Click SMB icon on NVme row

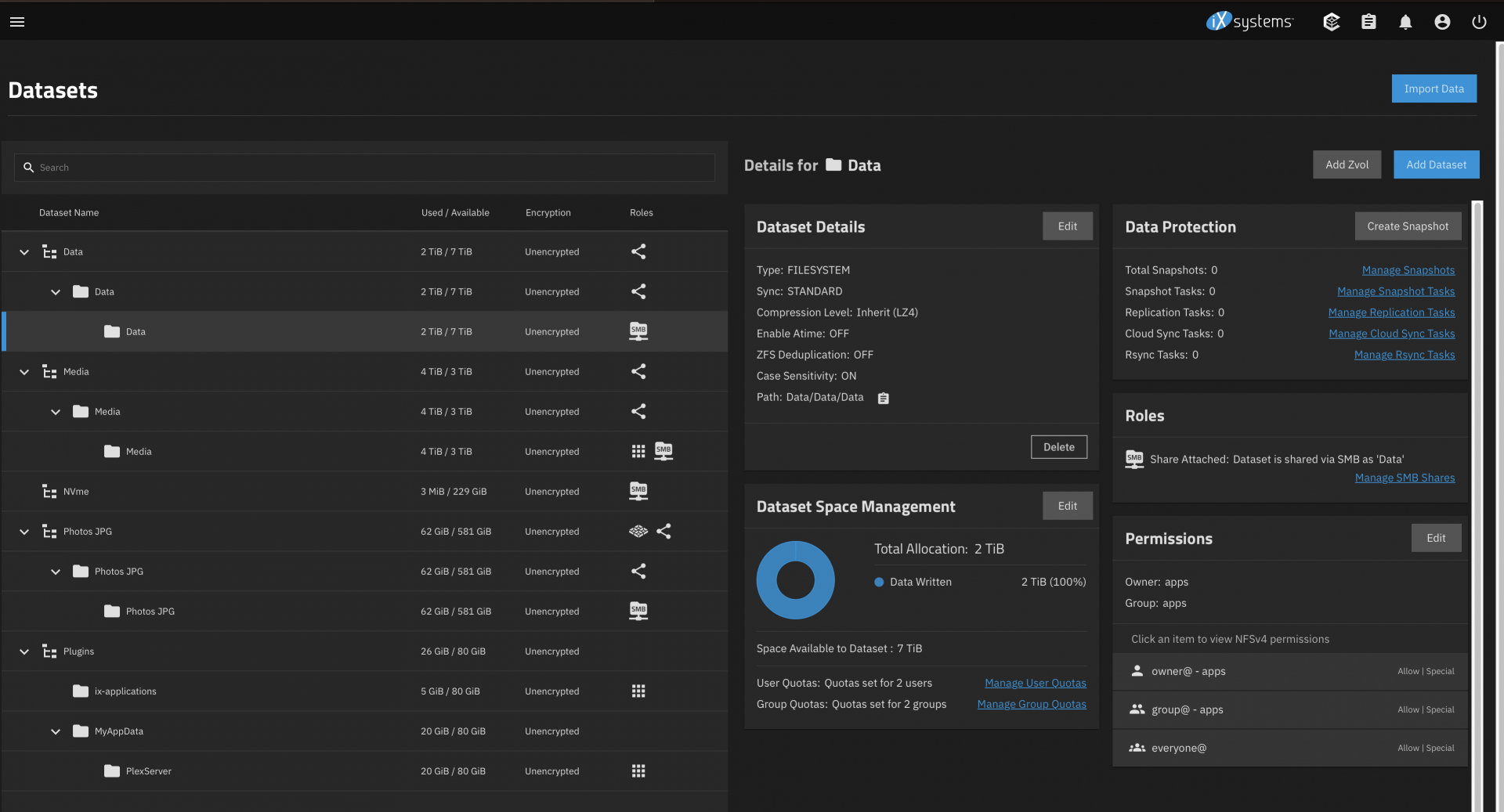638,491
